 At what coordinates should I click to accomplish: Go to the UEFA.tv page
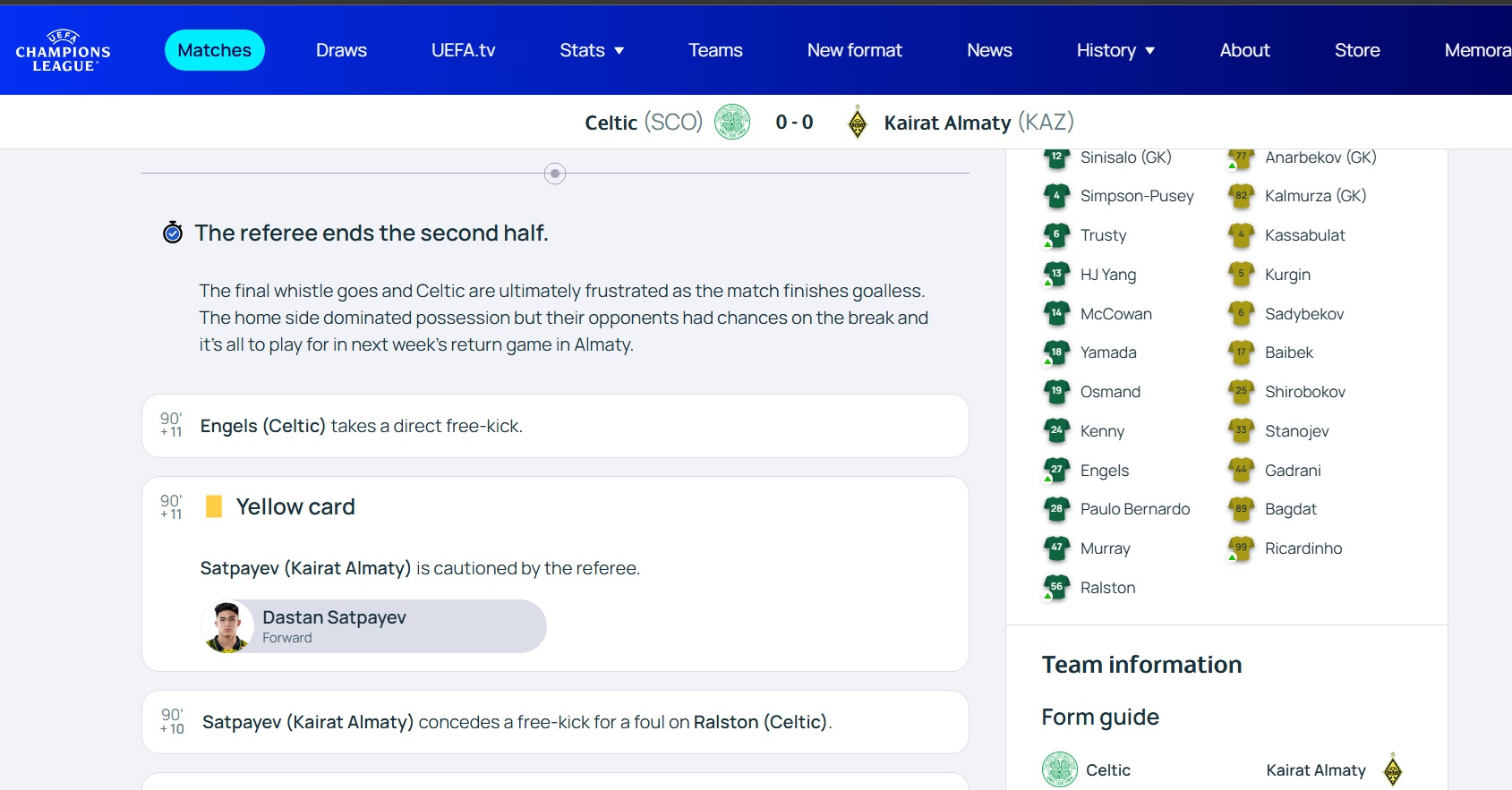tap(463, 50)
